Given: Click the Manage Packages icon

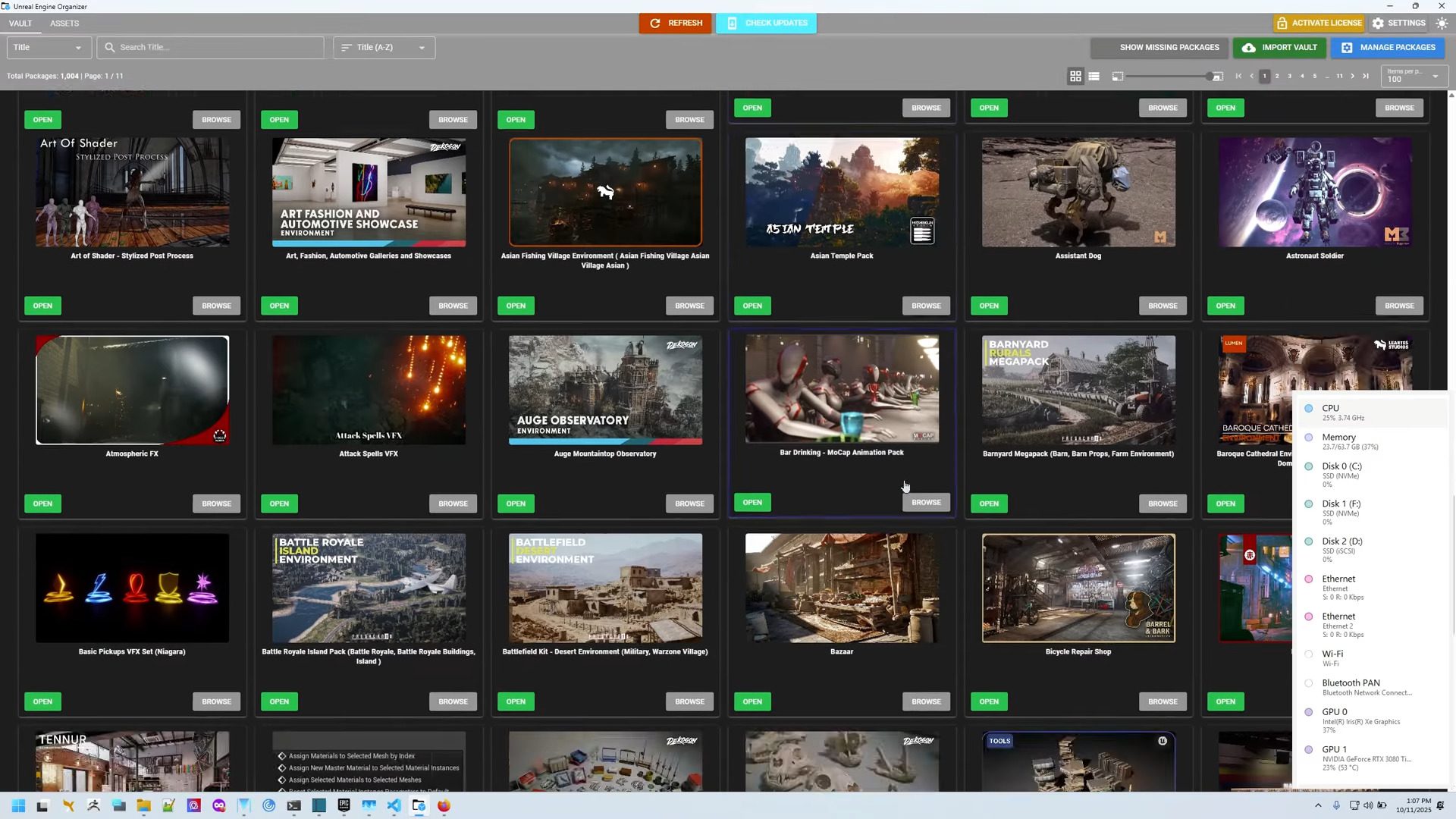Looking at the screenshot, I should coord(1347,47).
